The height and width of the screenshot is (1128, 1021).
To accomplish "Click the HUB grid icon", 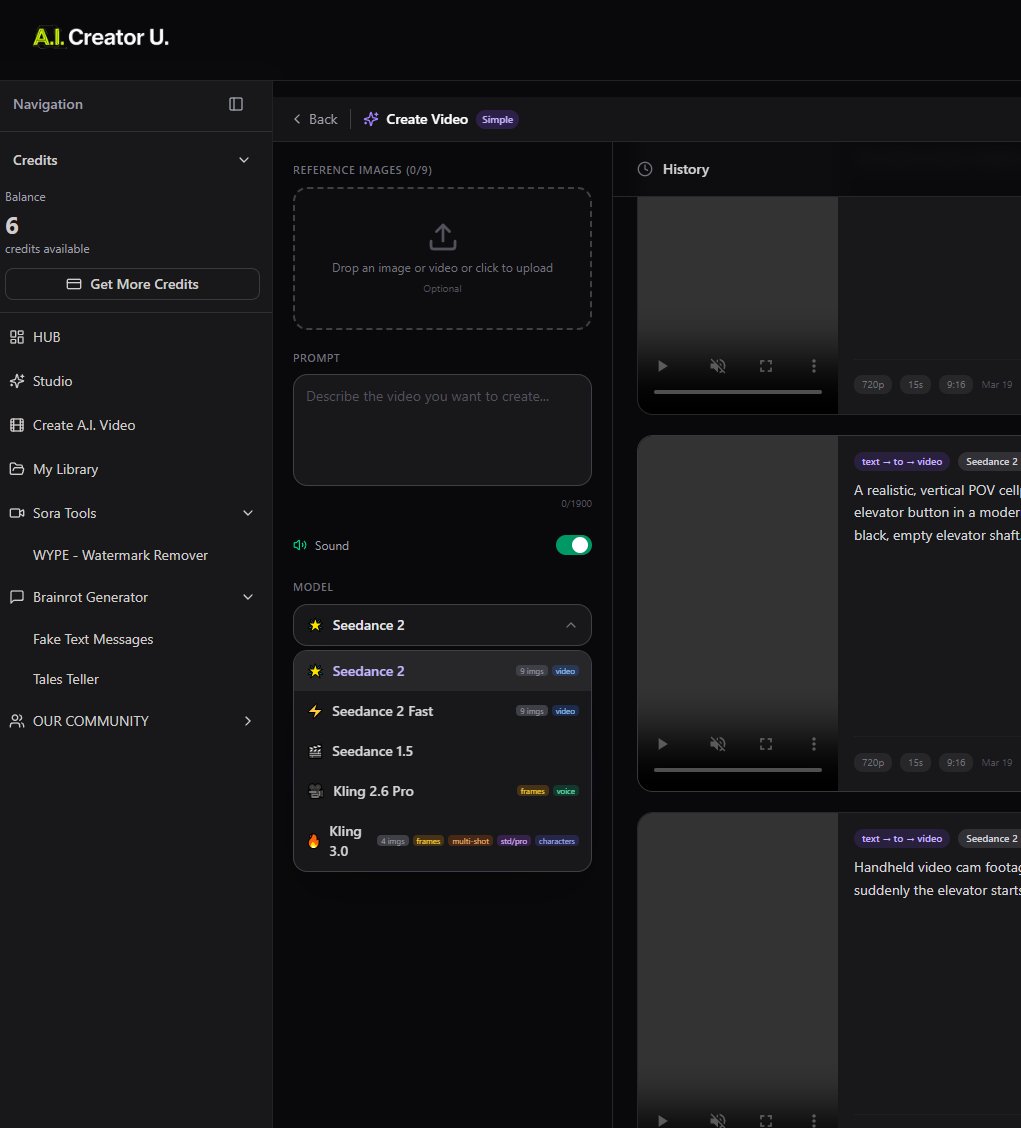I will coord(17,337).
